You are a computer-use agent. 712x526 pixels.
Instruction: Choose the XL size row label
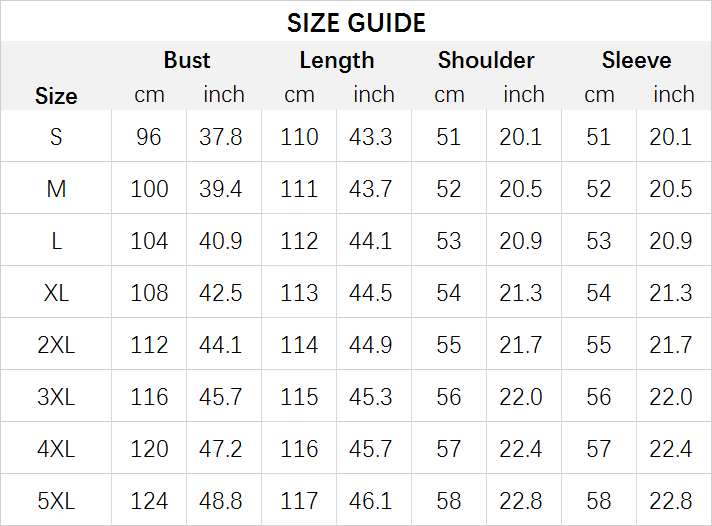(x=56, y=293)
